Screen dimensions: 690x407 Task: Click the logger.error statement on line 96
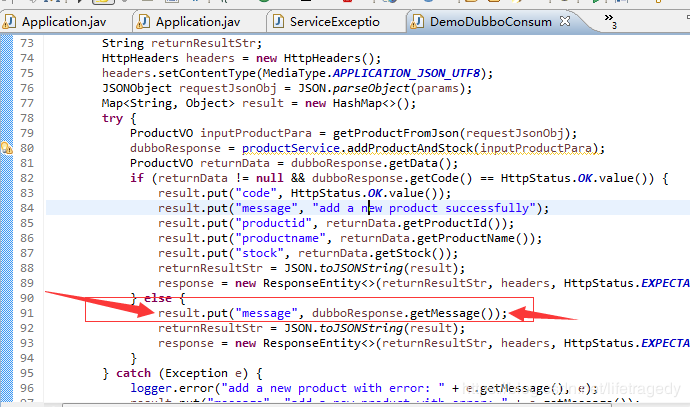[364, 388]
